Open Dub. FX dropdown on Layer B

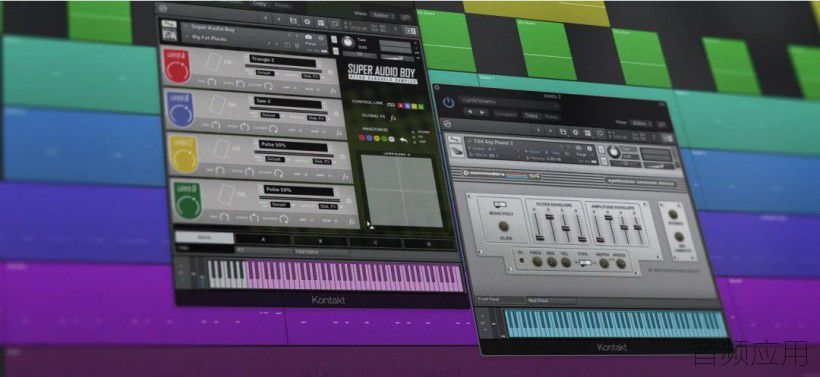[316, 118]
